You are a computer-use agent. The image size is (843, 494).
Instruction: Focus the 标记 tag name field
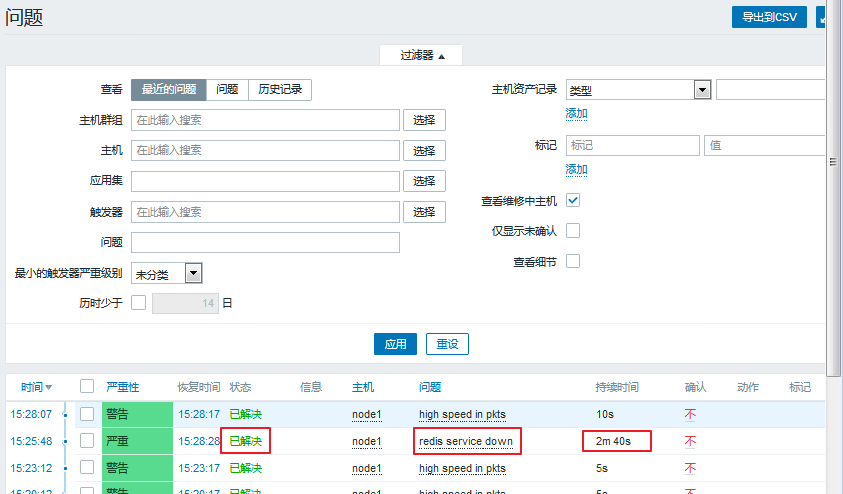pos(633,146)
